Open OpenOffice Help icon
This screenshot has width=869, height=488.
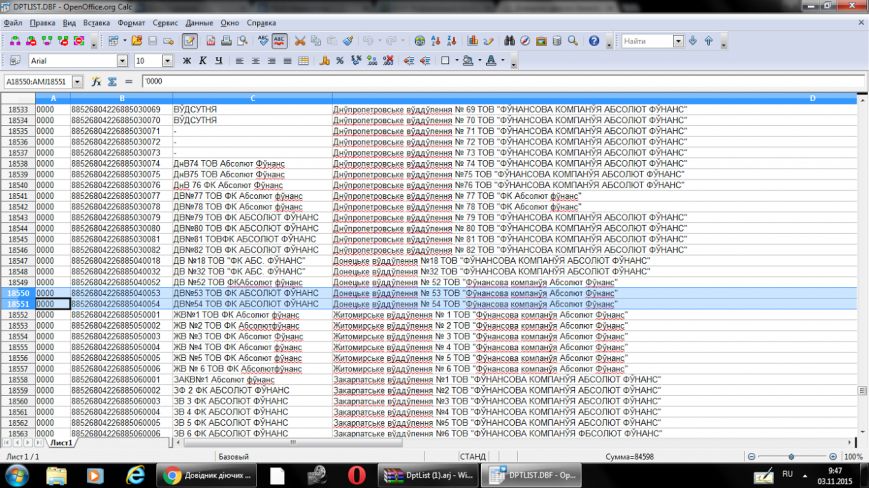[594, 41]
